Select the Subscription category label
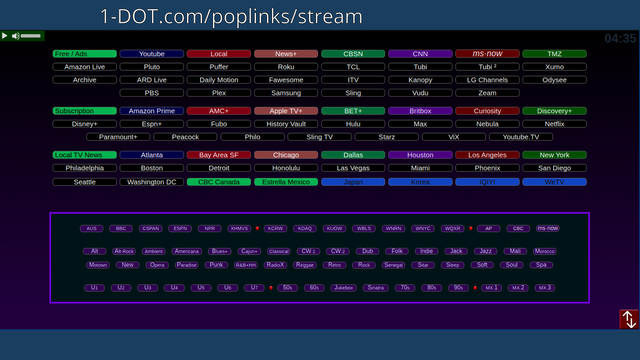This screenshot has height=360, width=640. (x=84, y=111)
